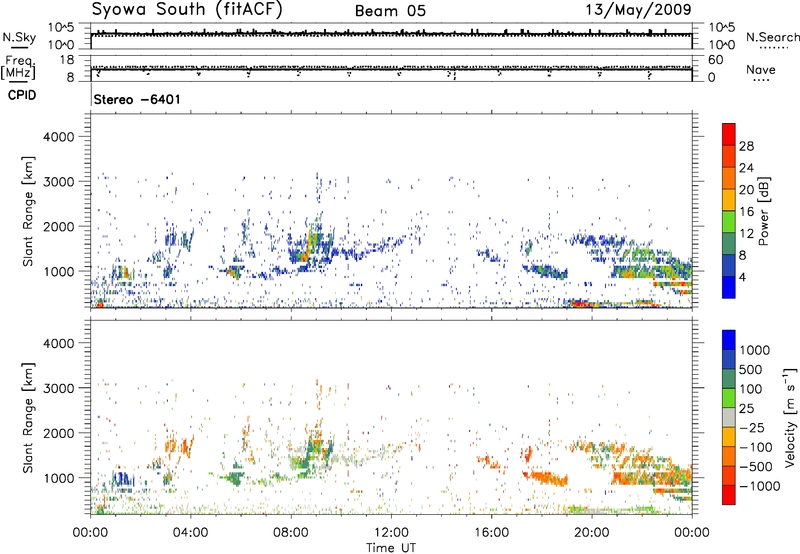The image size is (800, 554).
Task: Click the 'Syowa South (fitACF)' title
Action: point(187,9)
